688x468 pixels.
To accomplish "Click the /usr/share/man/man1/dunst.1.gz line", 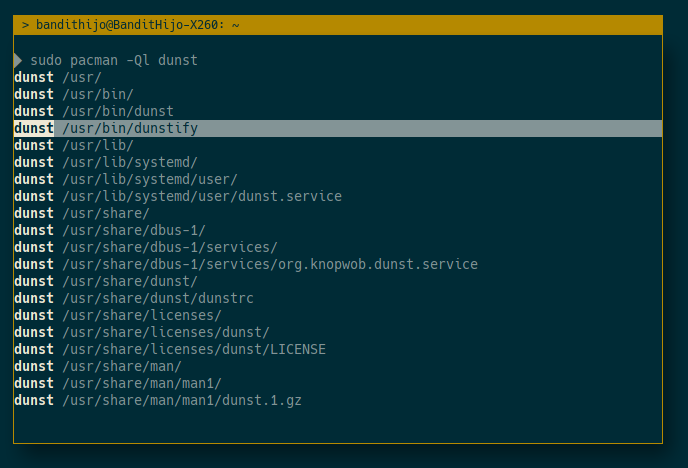I will 181,400.
